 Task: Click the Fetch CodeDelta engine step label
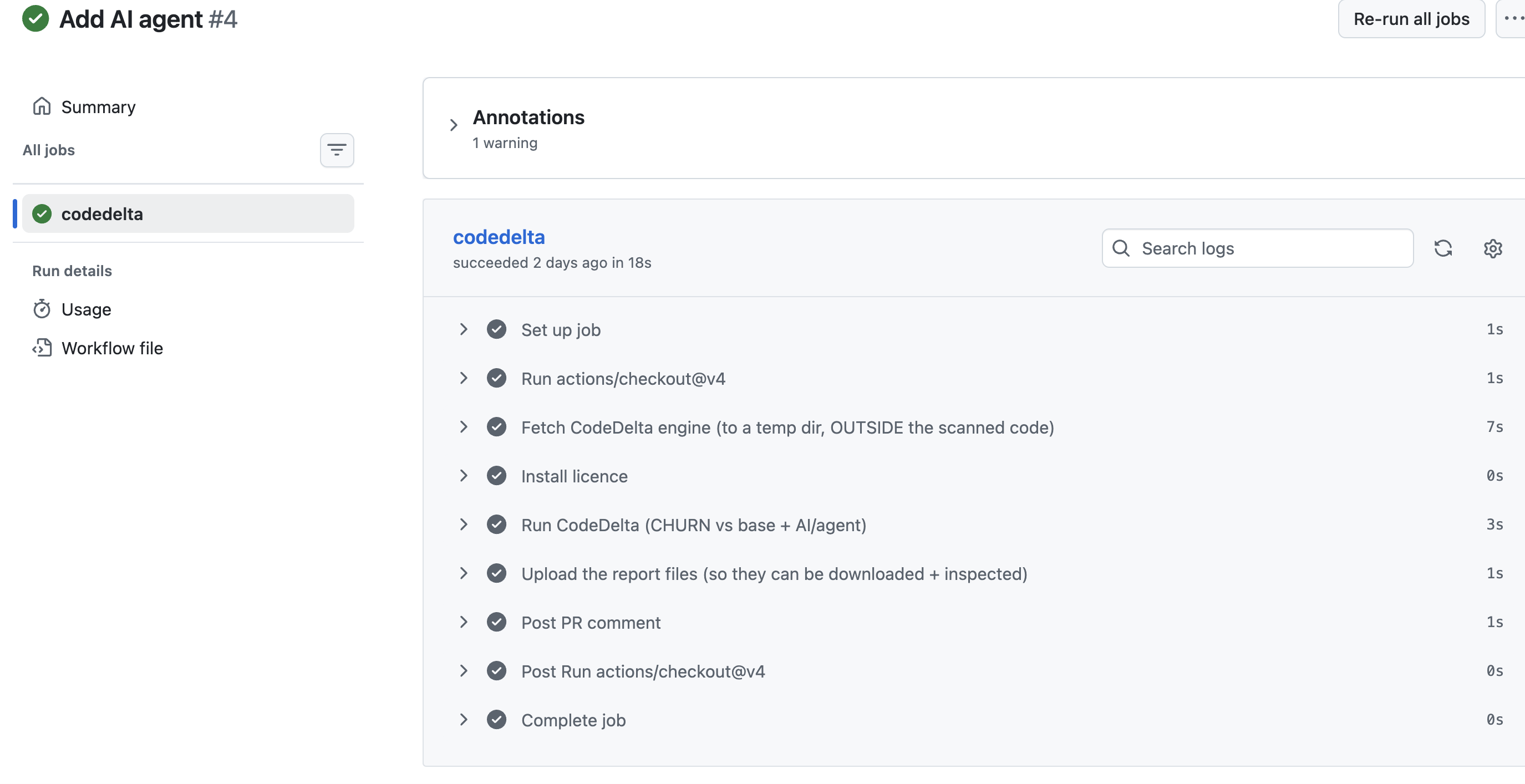pos(787,427)
